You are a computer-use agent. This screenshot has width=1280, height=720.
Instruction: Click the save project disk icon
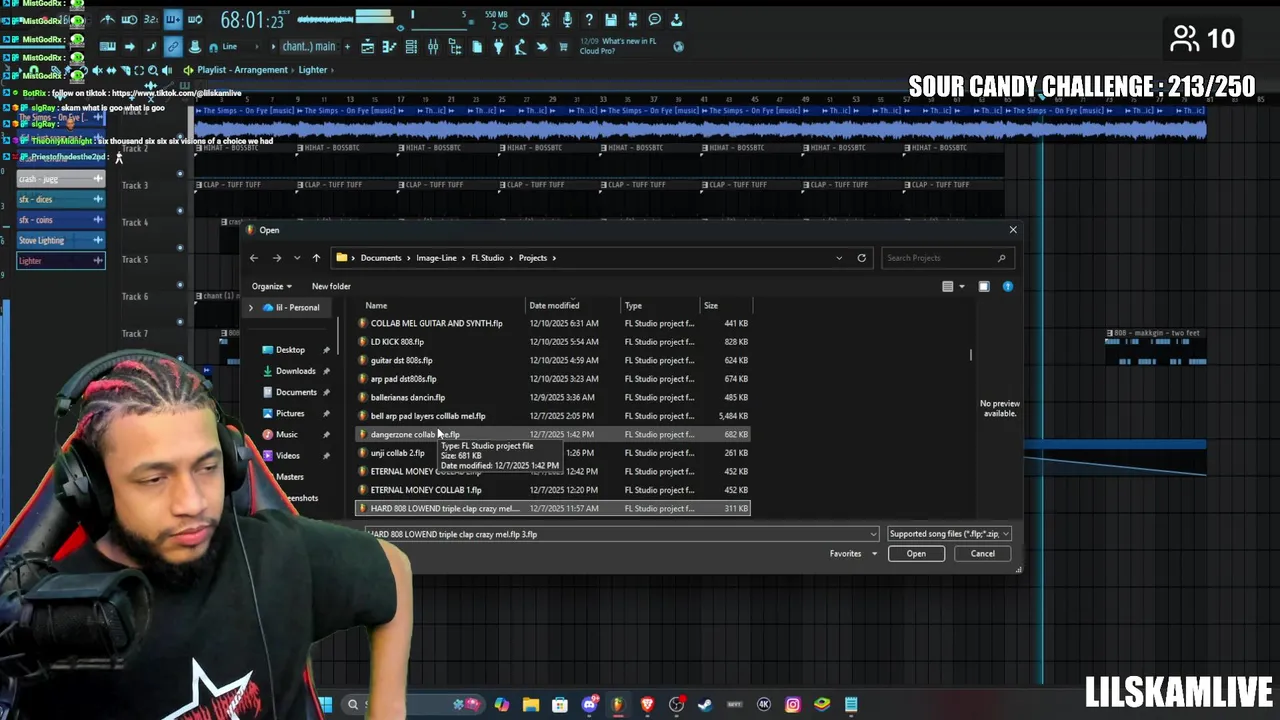coord(611,20)
